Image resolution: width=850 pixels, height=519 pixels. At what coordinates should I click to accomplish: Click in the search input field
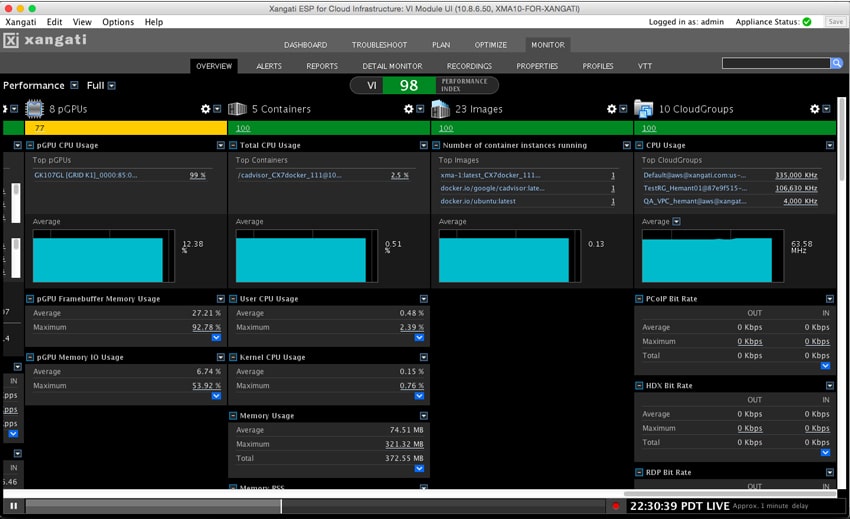(x=776, y=63)
